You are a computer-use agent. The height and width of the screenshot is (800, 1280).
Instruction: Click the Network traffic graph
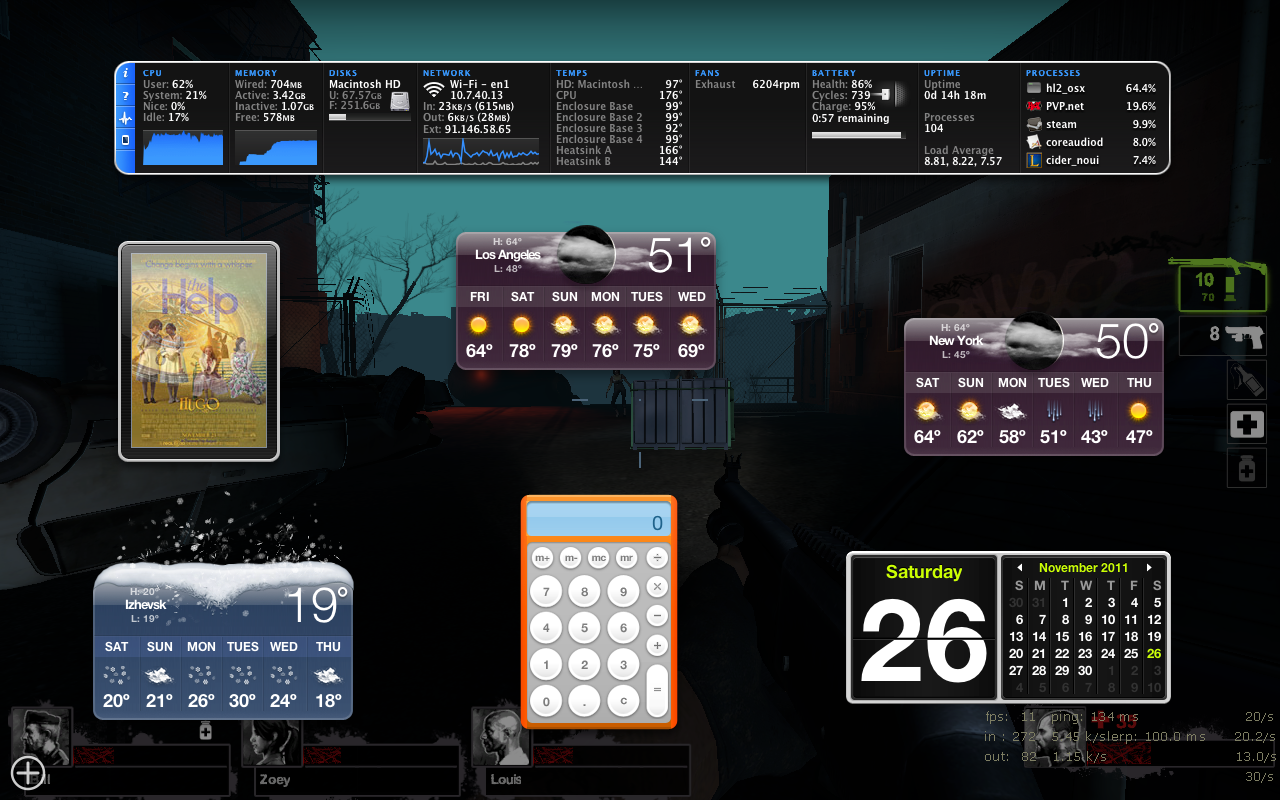coord(483,151)
